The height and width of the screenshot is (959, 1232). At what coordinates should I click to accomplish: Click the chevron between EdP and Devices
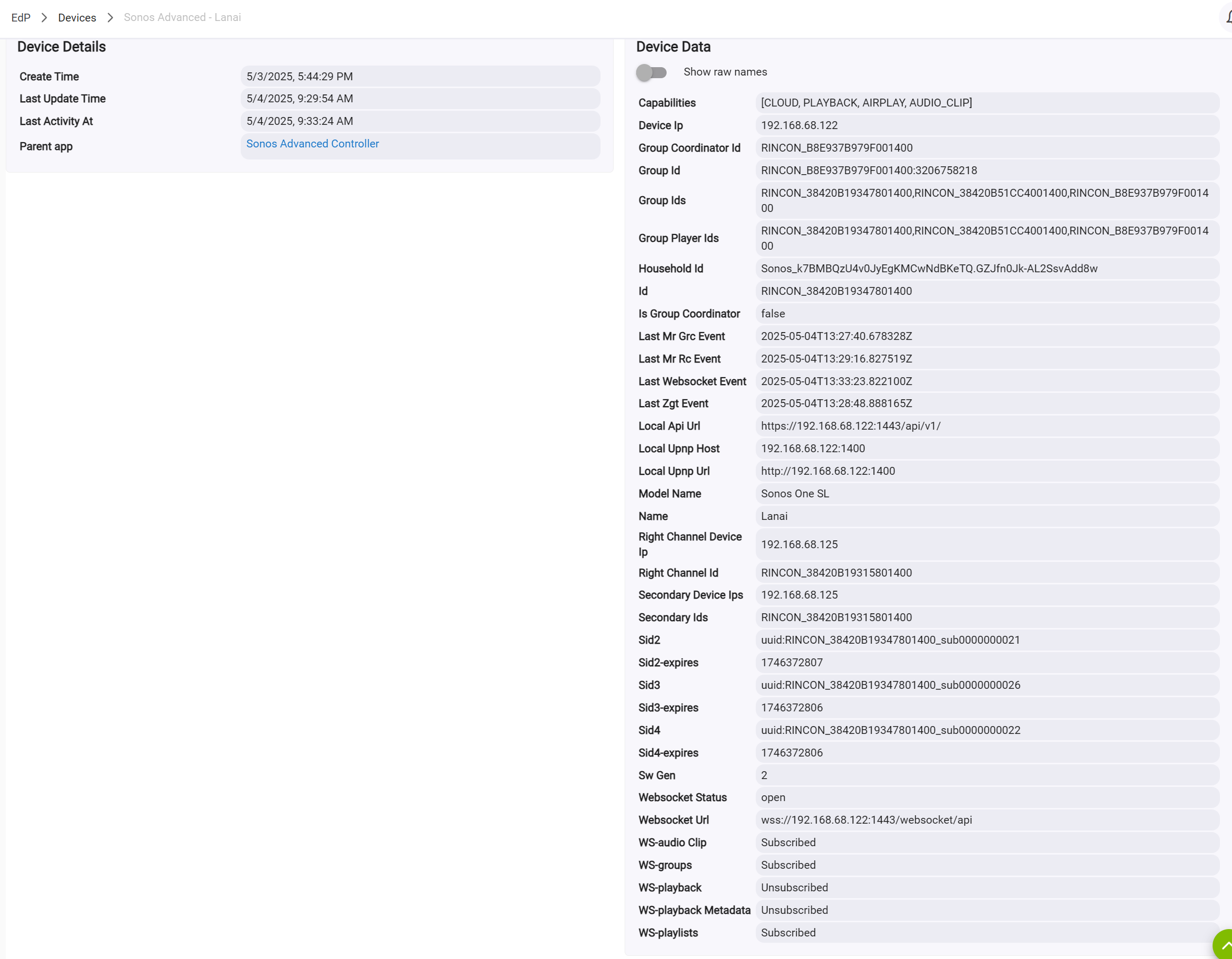[44, 17]
